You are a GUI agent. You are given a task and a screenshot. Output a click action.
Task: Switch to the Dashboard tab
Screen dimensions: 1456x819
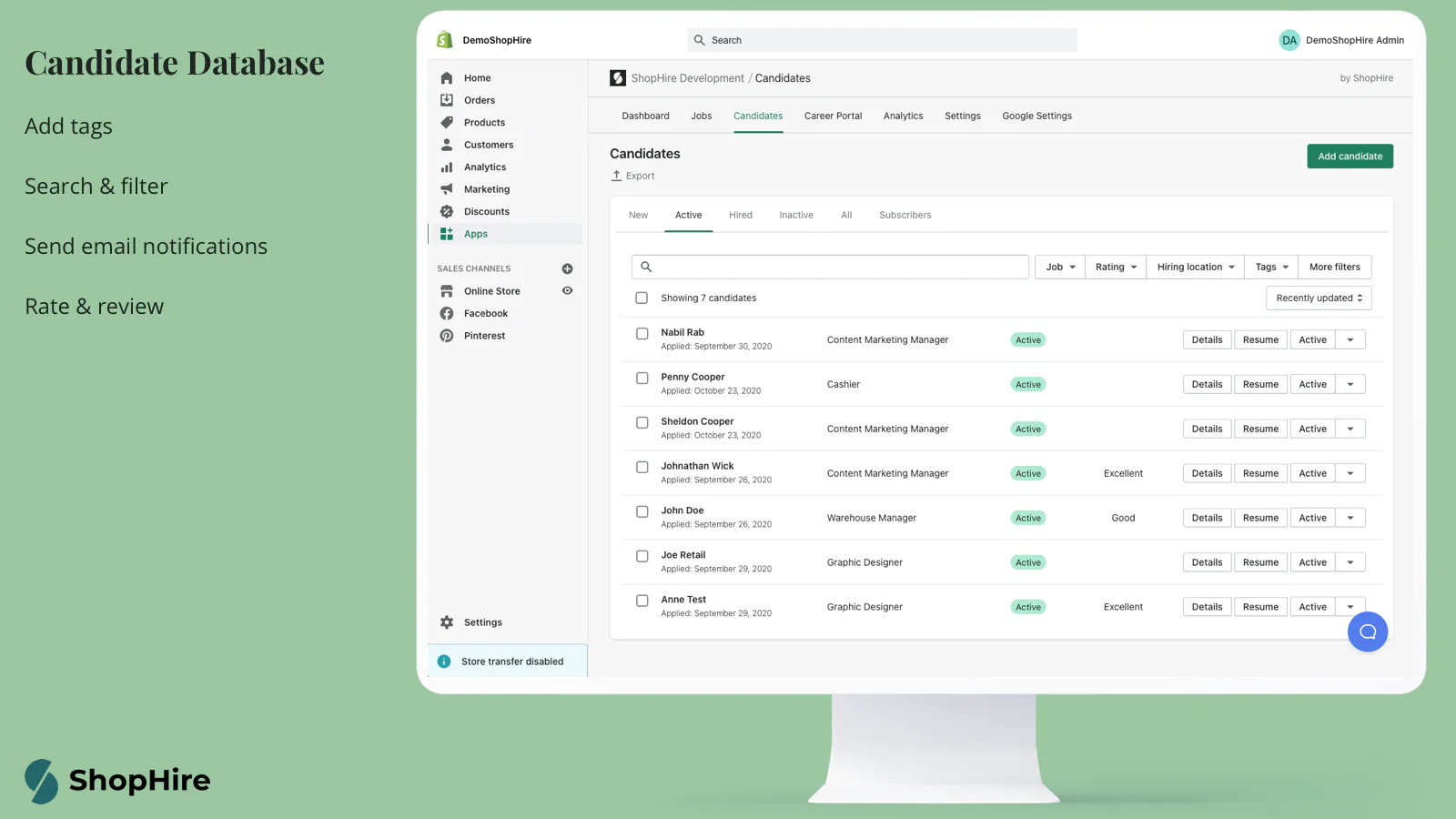[x=645, y=116]
